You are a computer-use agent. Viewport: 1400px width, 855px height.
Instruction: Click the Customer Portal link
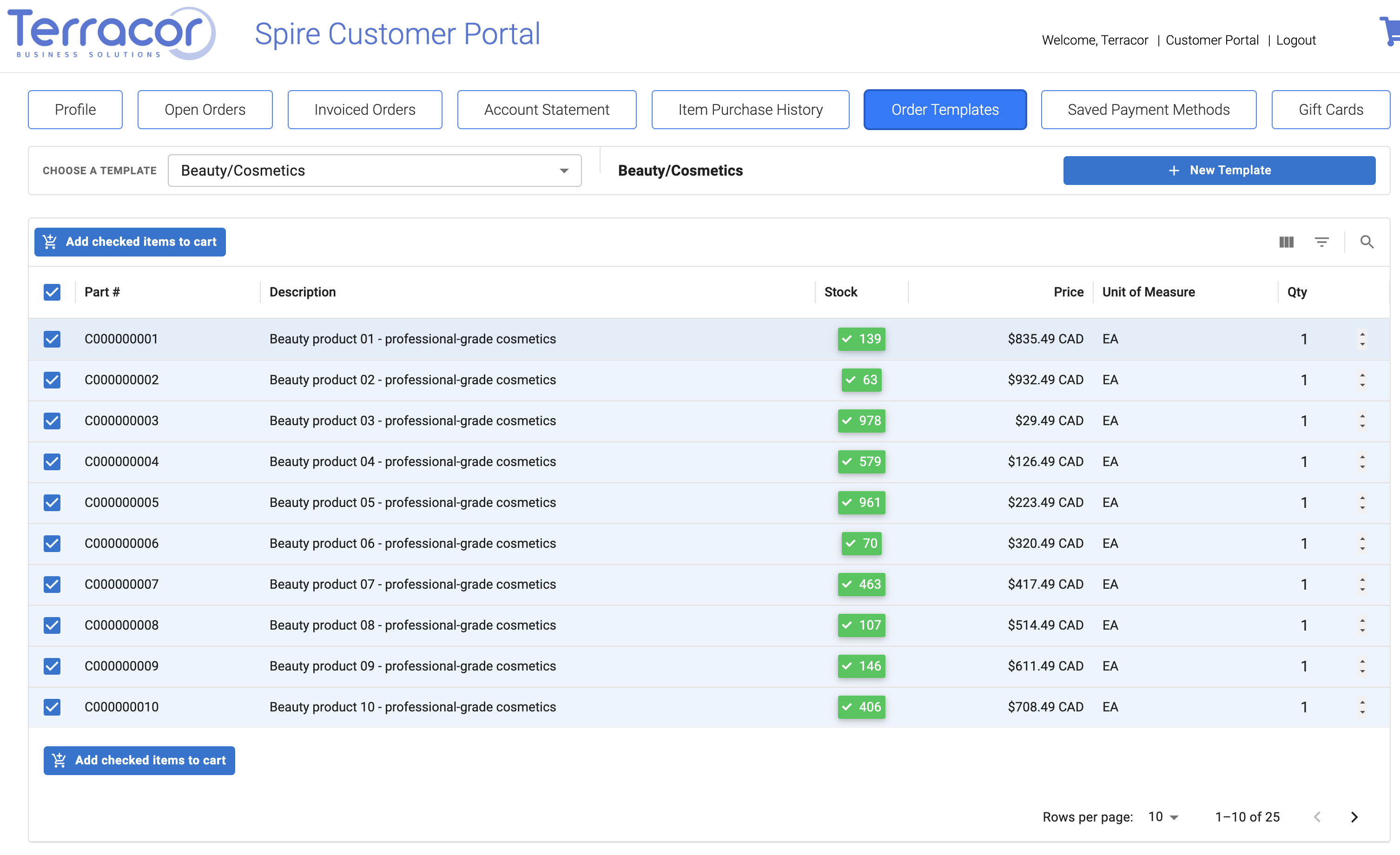tap(1212, 40)
